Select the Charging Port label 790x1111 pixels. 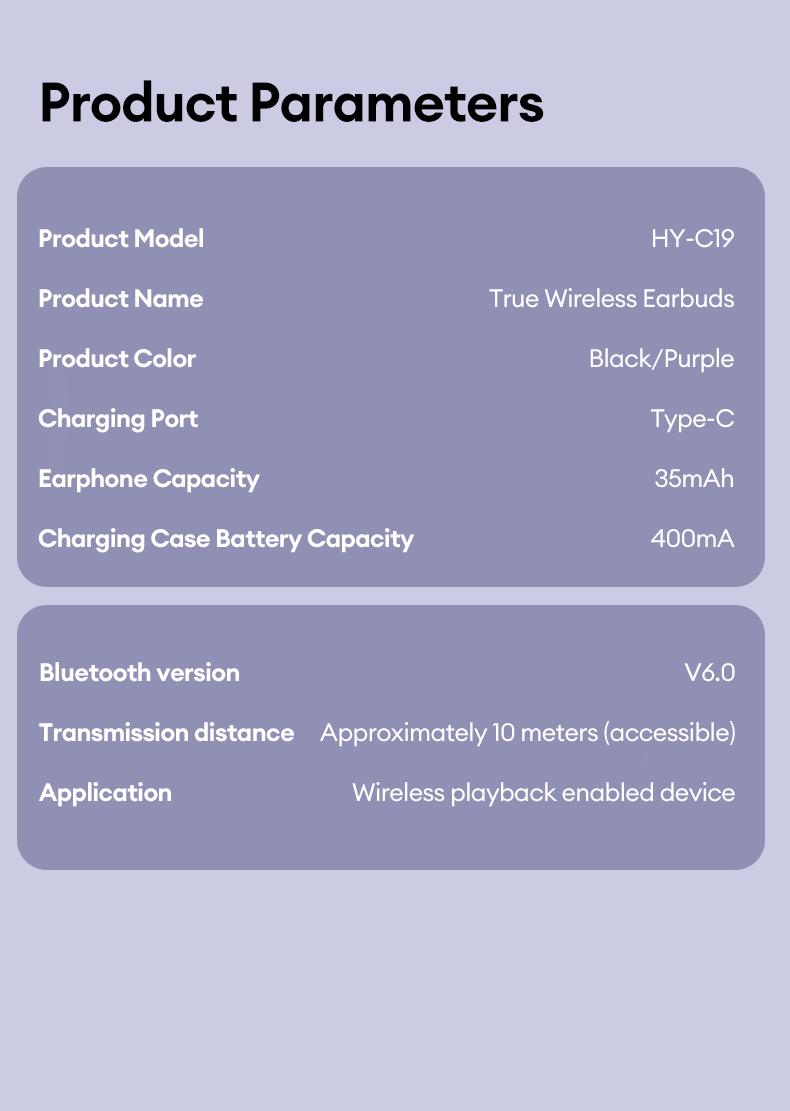click(x=118, y=419)
